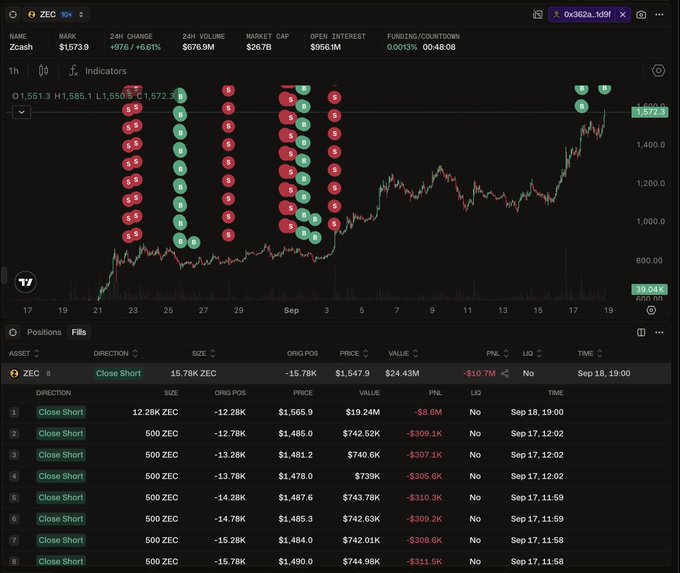Click price $1,490.0 in row 8

pos(295,561)
